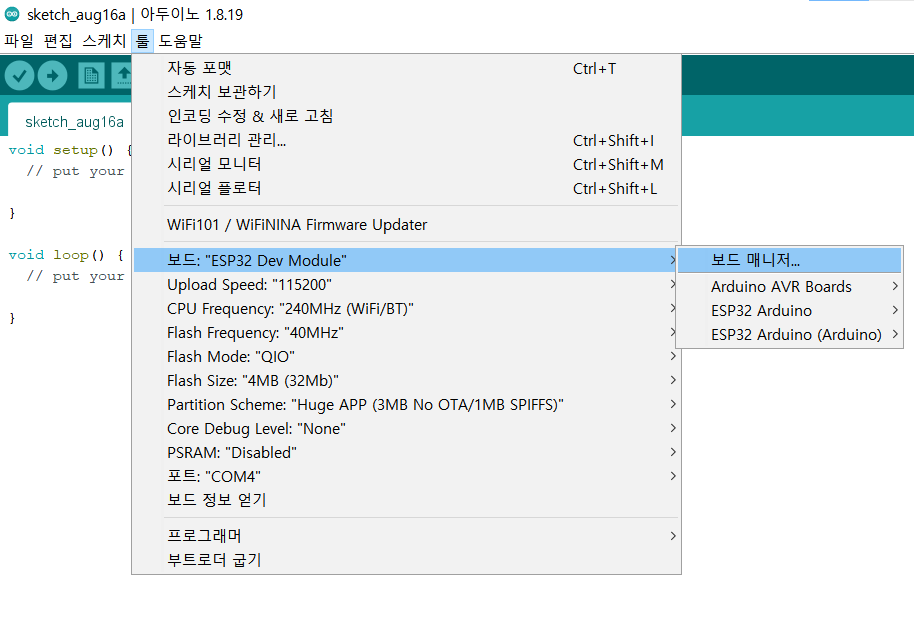Select 보드 정보 얻기 menu entry

pyautogui.click(x=407, y=500)
